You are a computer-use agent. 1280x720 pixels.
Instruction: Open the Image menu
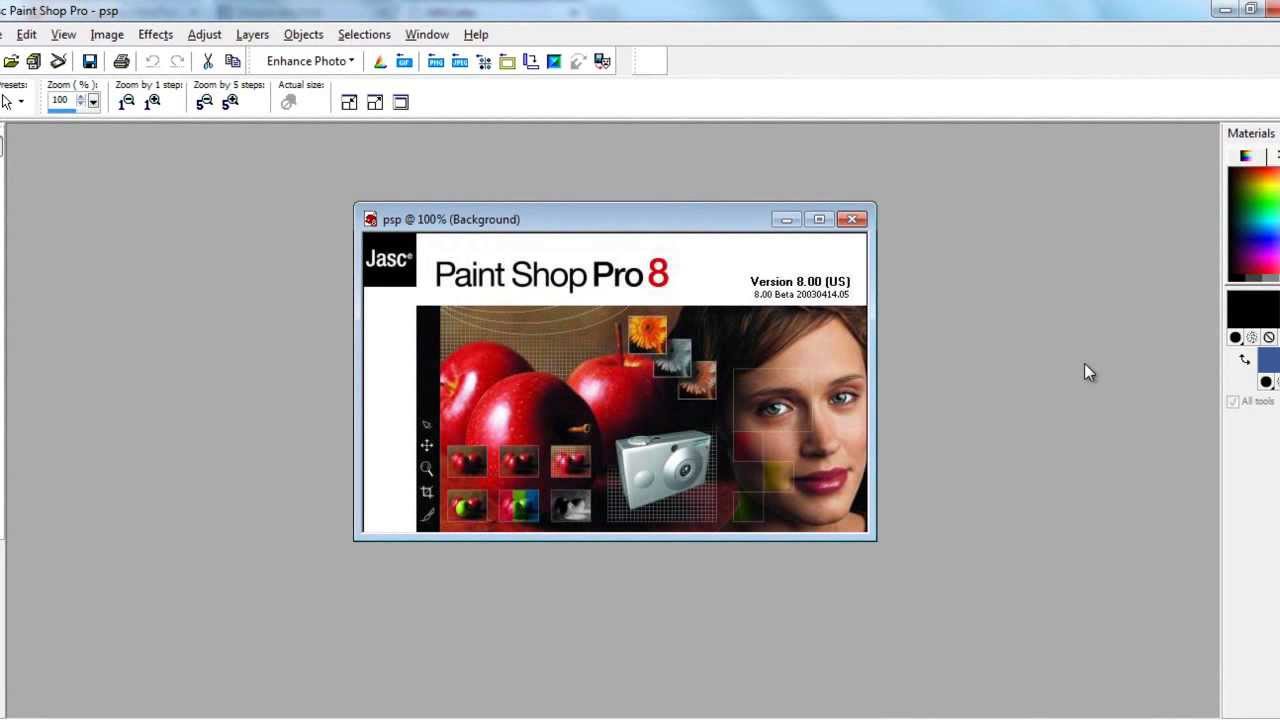(x=107, y=34)
